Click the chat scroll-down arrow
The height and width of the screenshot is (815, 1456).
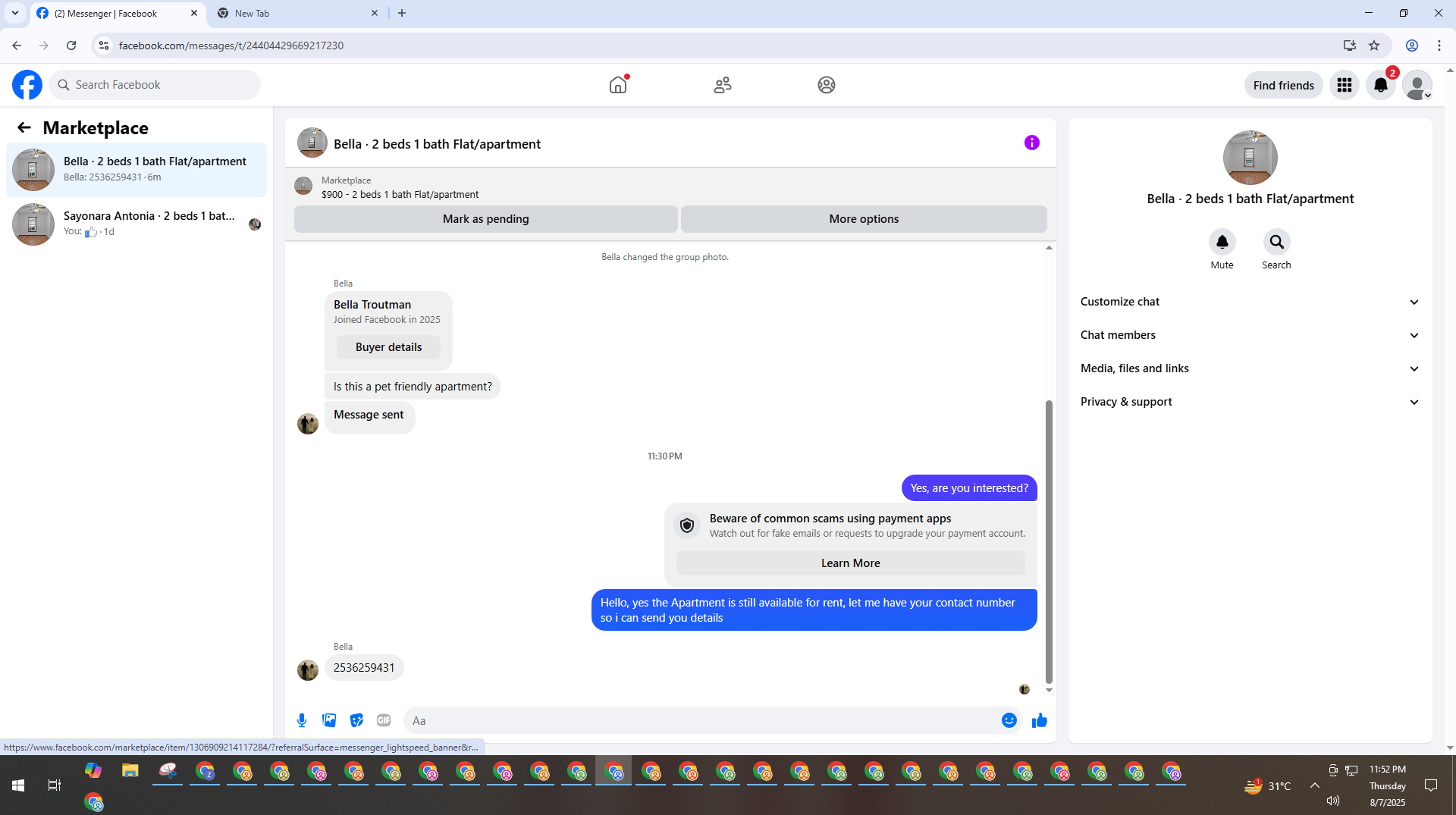(1049, 690)
